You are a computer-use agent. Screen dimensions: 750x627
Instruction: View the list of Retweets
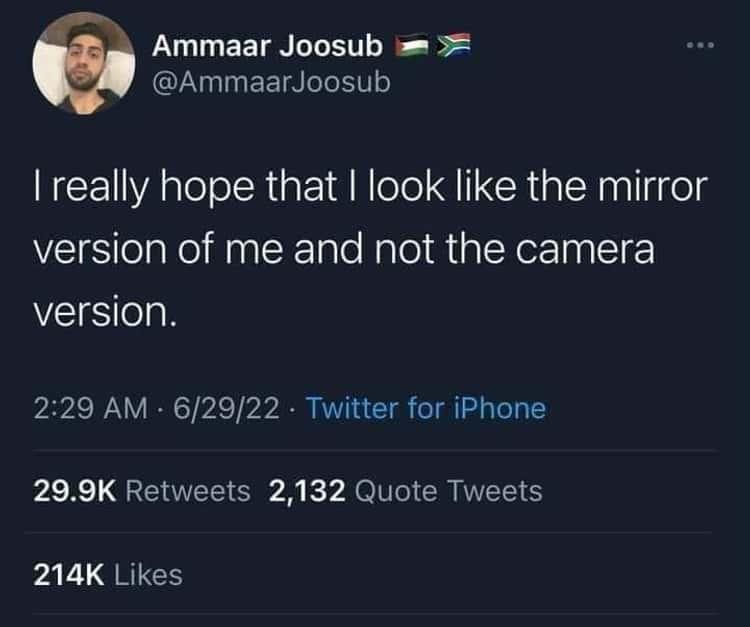(x=188, y=491)
